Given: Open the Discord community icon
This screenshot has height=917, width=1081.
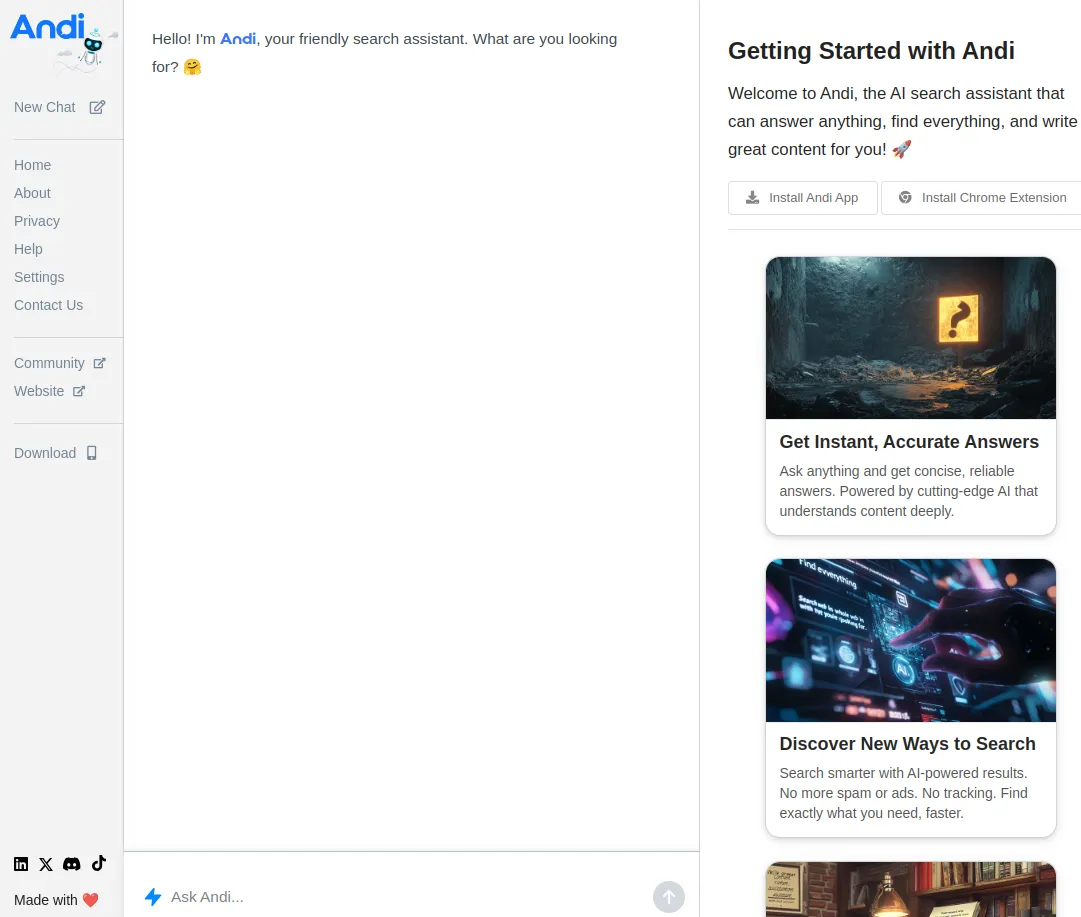Looking at the screenshot, I should (72, 863).
